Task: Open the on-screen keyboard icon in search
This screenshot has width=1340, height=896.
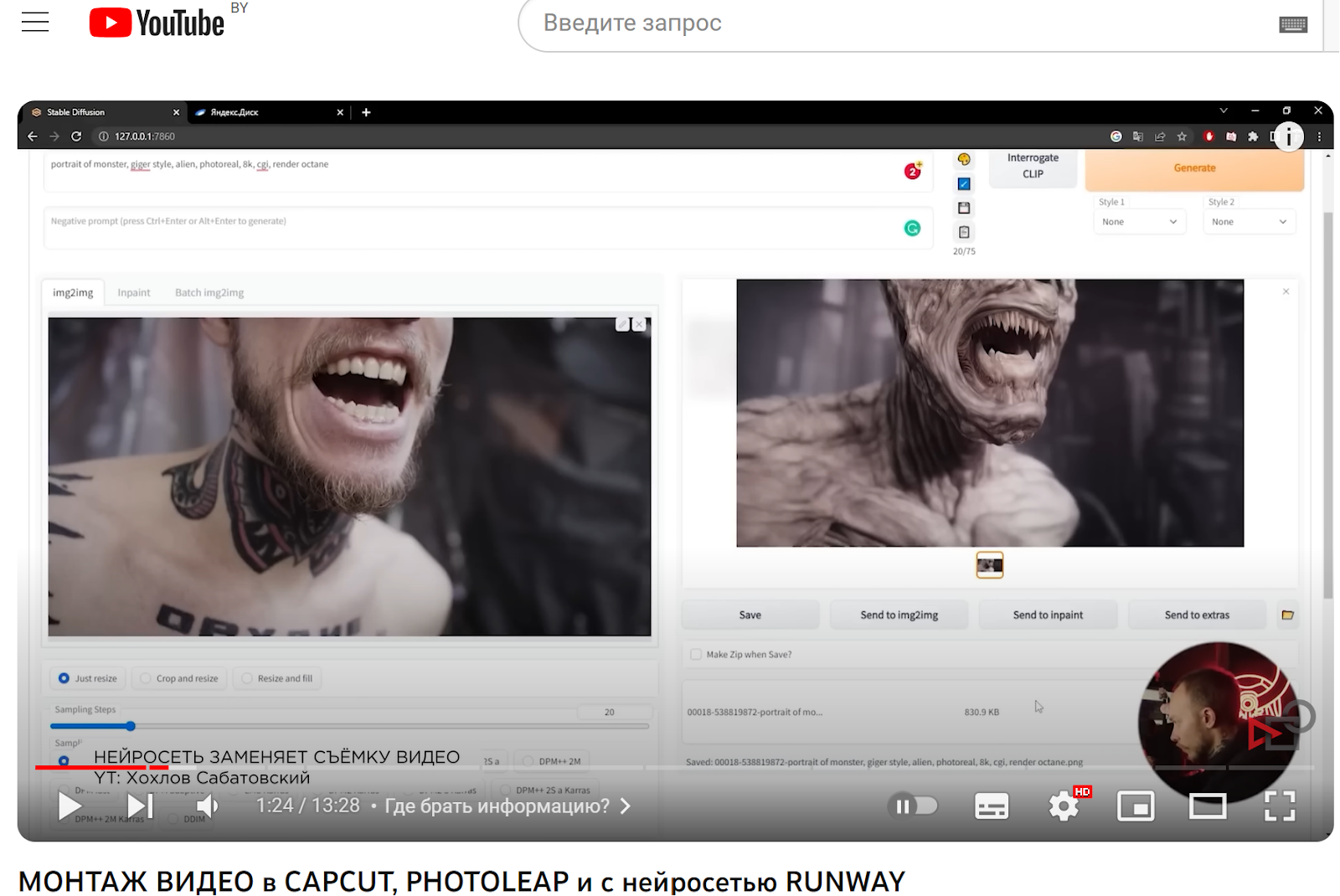Action: pyautogui.click(x=1293, y=24)
